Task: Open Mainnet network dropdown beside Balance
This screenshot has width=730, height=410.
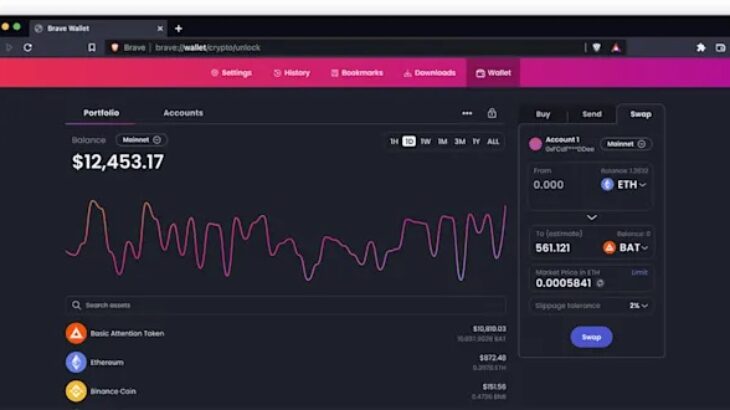Action: click(x=142, y=140)
